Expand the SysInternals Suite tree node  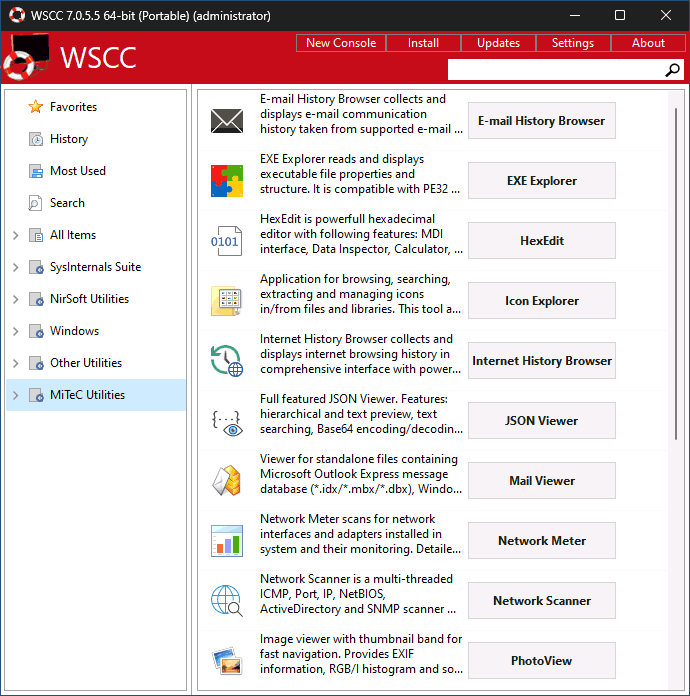tap(16, 267)
